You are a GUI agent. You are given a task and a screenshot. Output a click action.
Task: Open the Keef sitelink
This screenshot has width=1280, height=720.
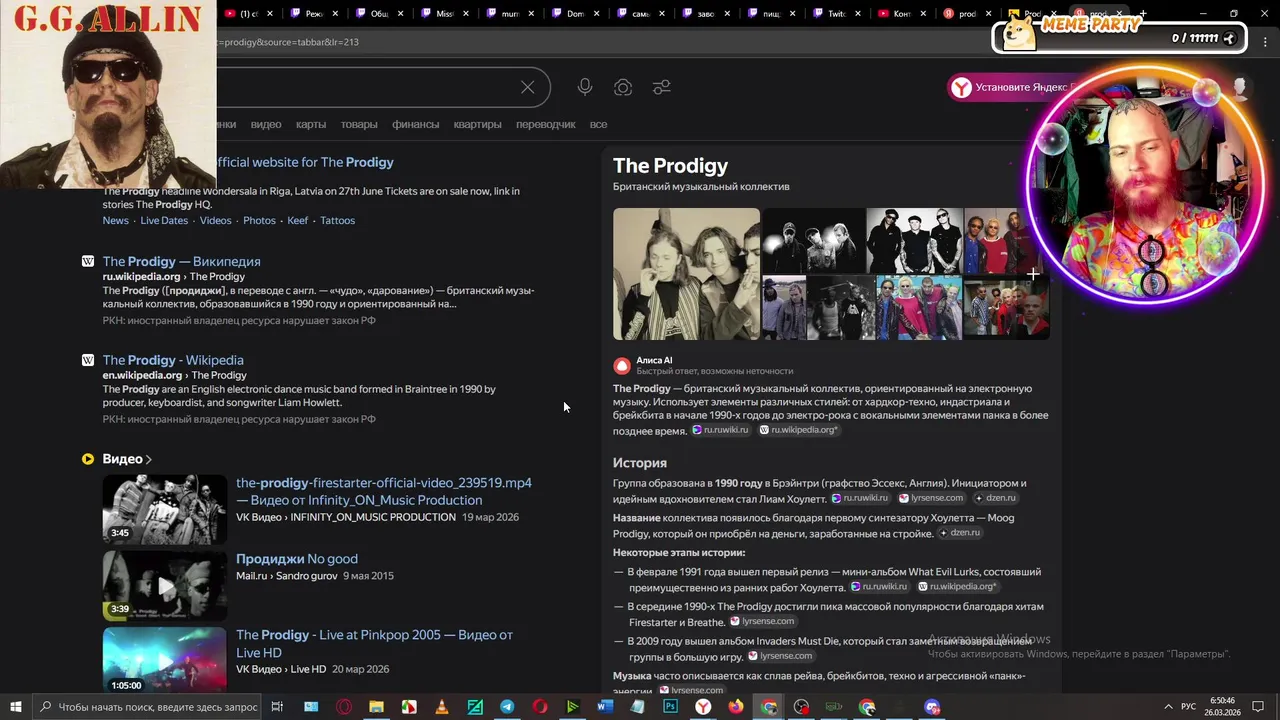[298, 220]
